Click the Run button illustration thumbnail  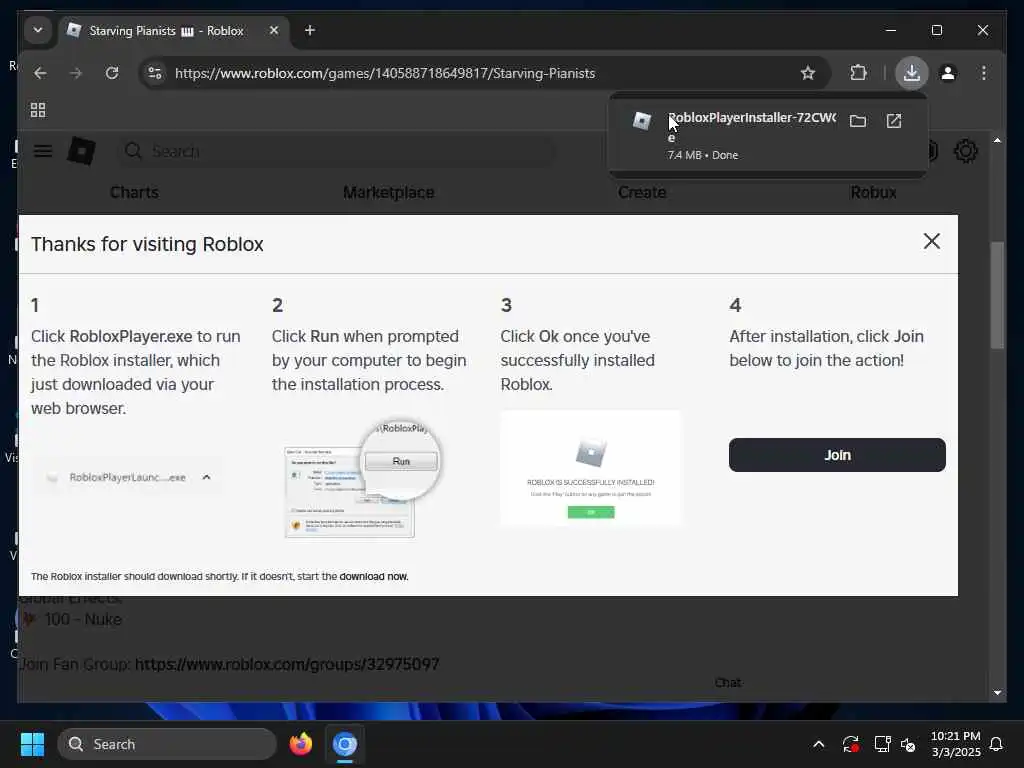[x=363, y=479]
